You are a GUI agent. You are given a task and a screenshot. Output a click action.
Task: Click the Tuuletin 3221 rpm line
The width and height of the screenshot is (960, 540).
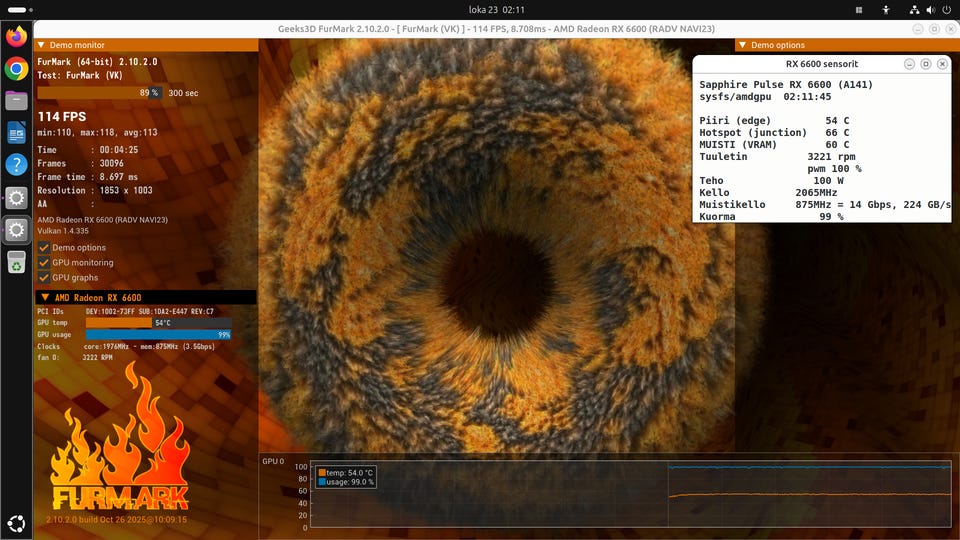(777, 157)
